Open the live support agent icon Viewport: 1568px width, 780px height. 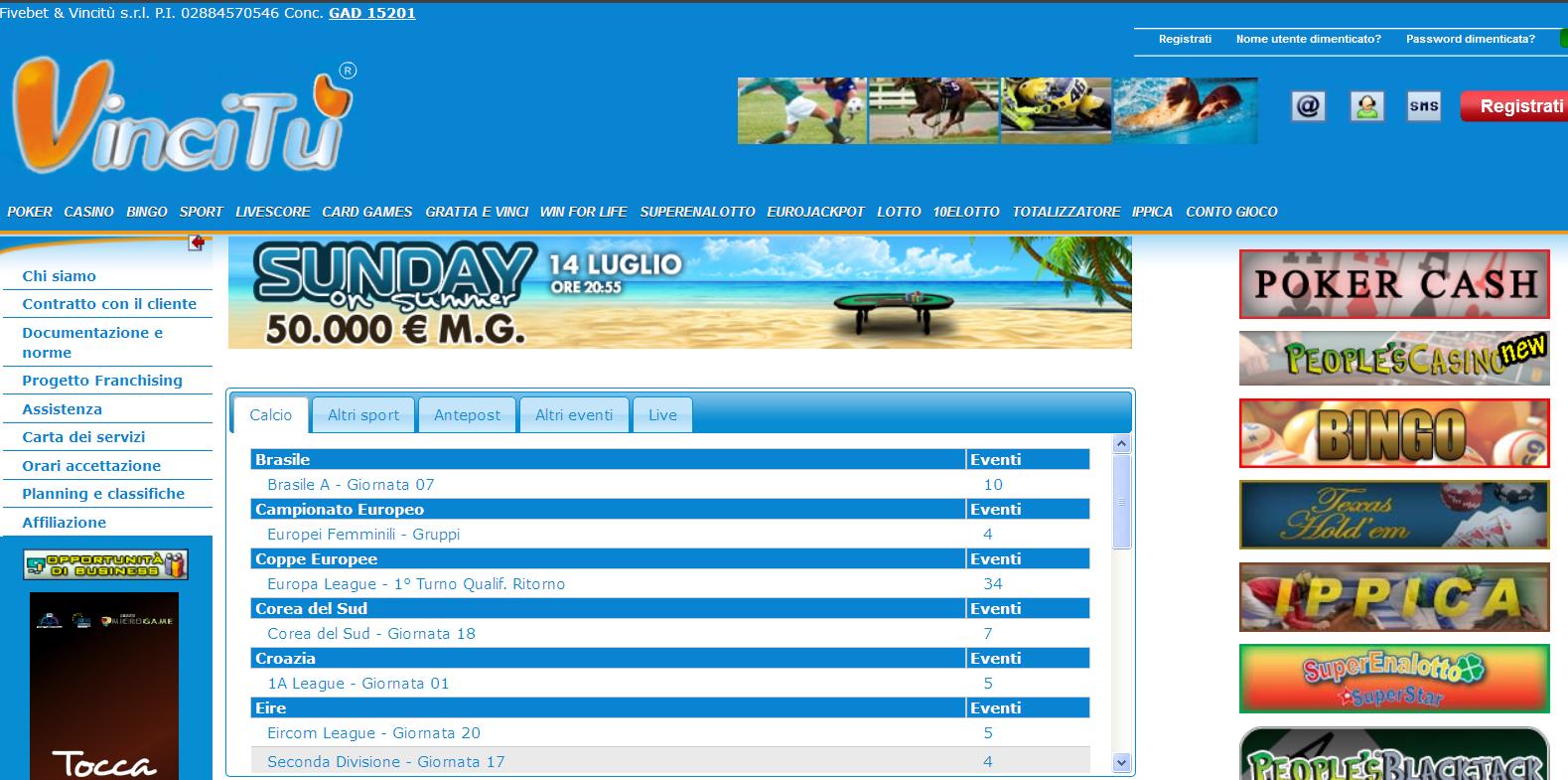(1367, 106)
